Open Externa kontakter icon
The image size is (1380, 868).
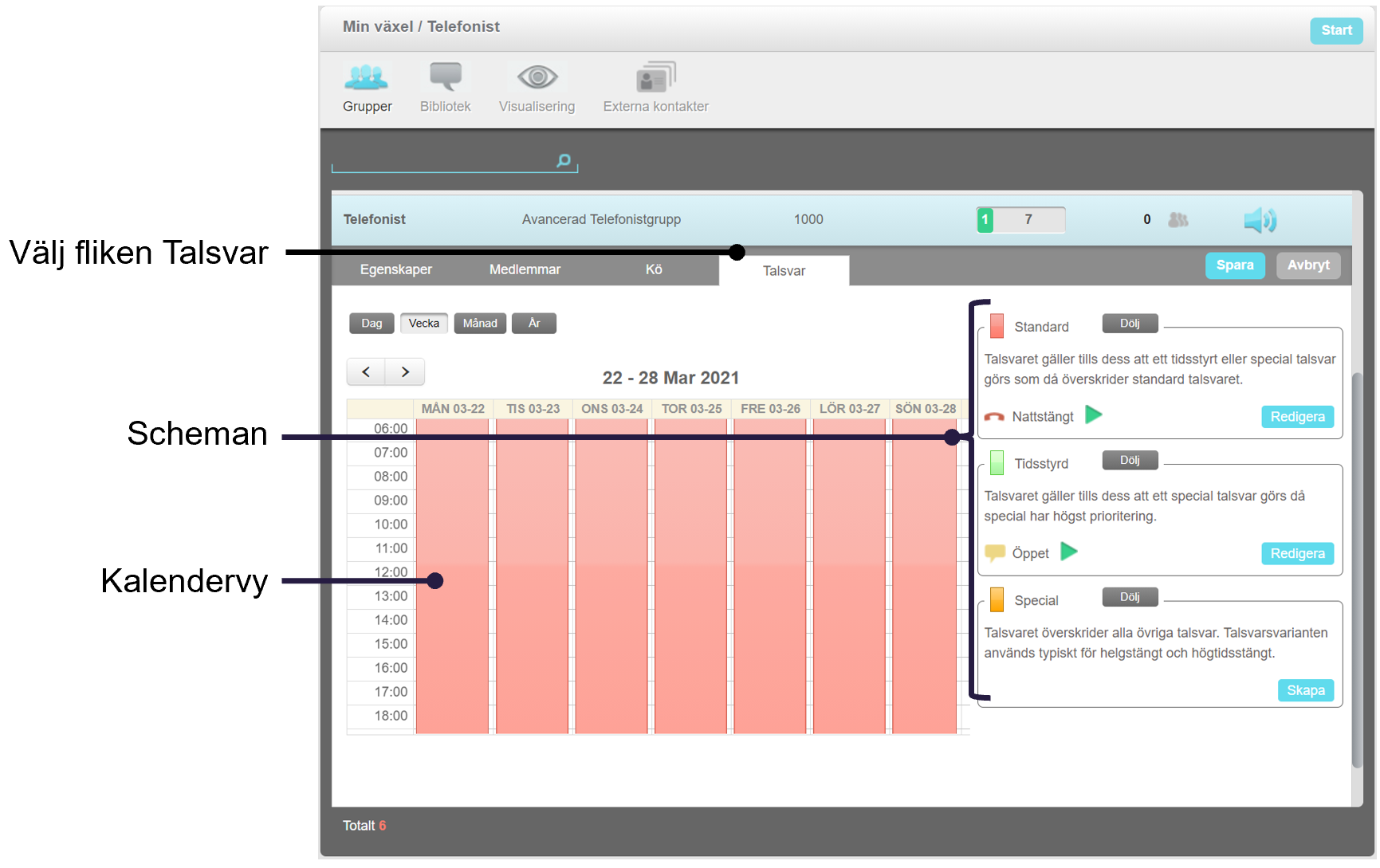click(655, 77)
